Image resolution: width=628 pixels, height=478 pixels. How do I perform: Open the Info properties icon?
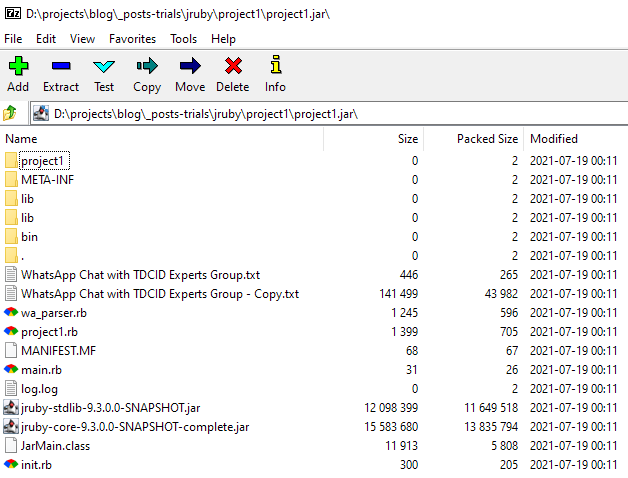click(x=275, y=67)
